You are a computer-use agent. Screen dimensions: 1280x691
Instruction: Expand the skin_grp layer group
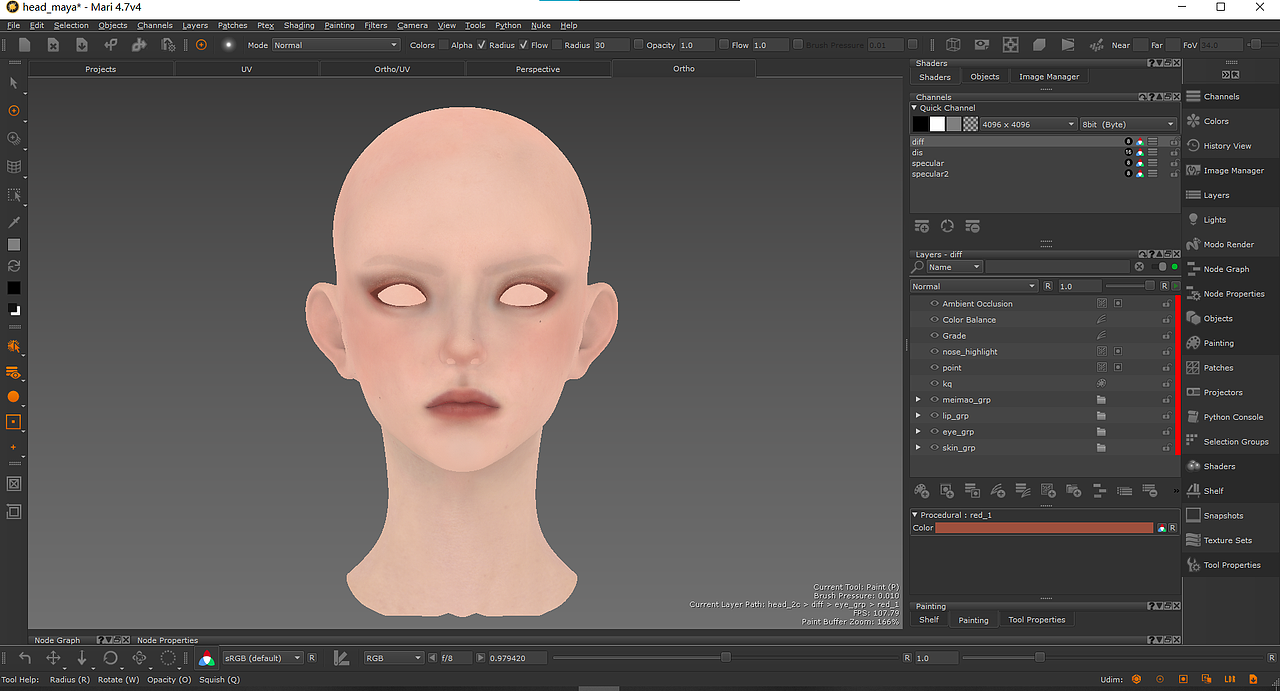[918, 448]
